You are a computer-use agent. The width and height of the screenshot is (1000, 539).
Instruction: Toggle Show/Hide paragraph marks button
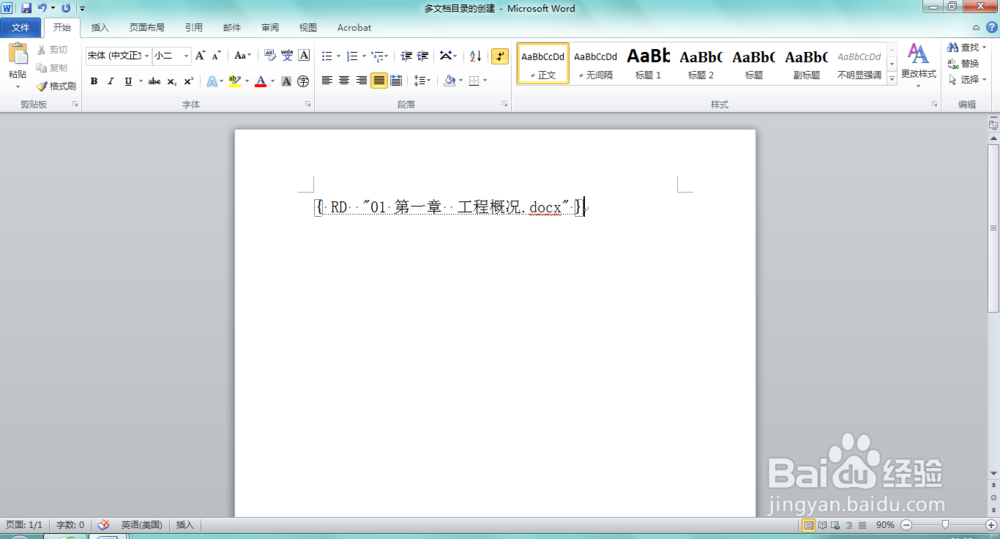(500, 56)
